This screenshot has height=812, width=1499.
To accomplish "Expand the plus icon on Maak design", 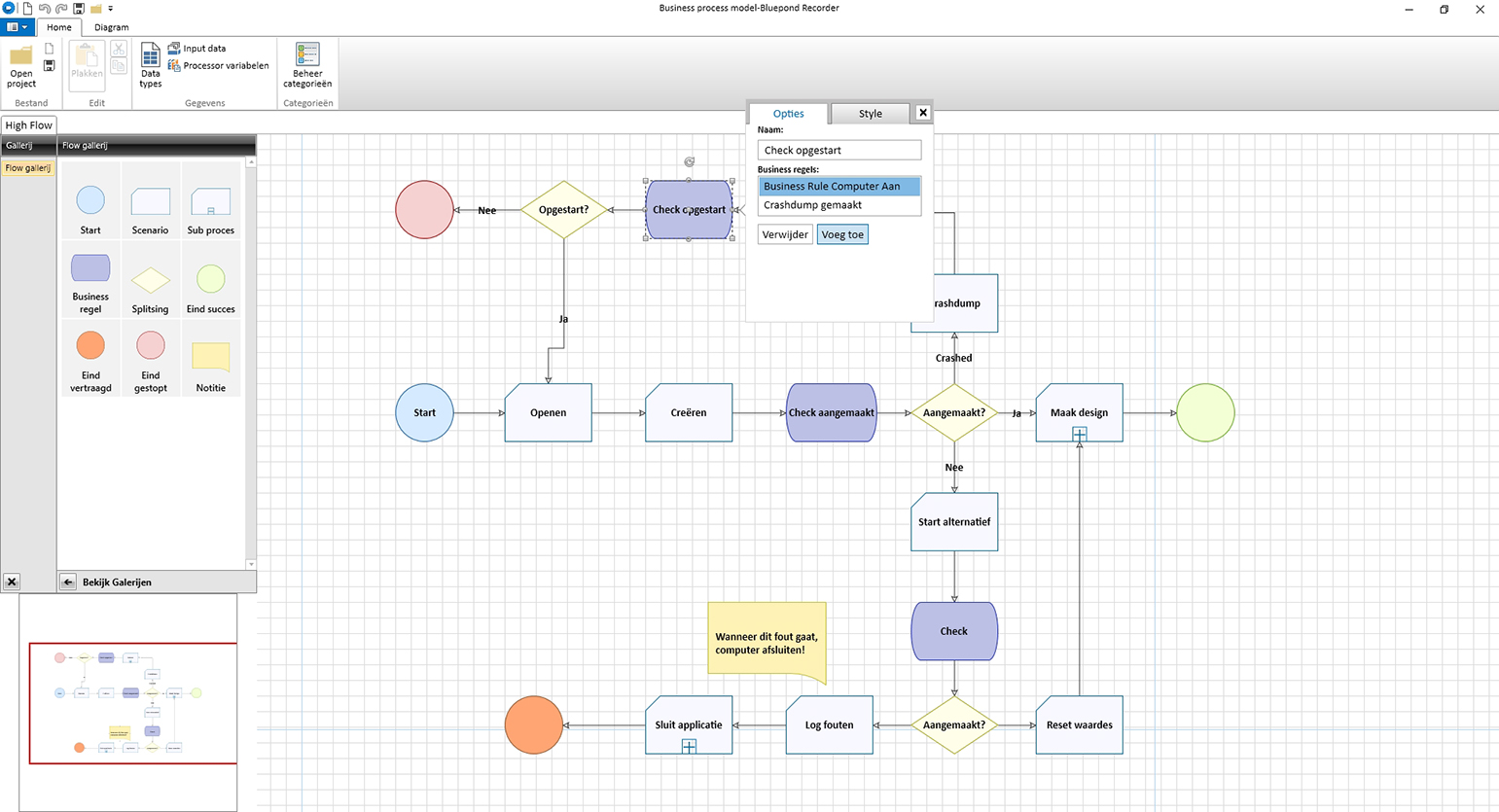I will (1080, 434).
